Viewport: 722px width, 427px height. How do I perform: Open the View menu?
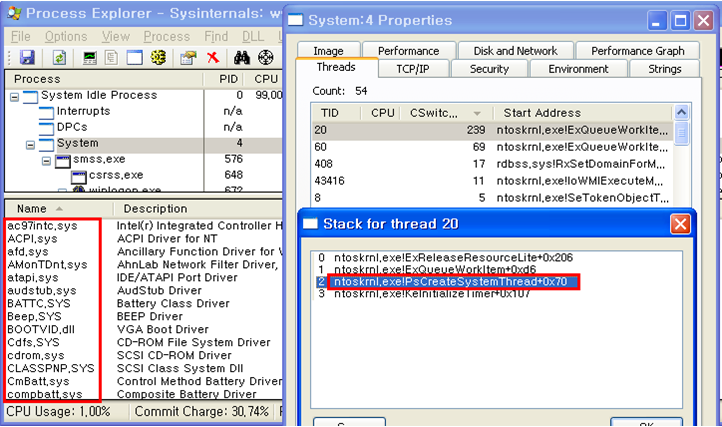pyautogui.click(x=116, y=36)
